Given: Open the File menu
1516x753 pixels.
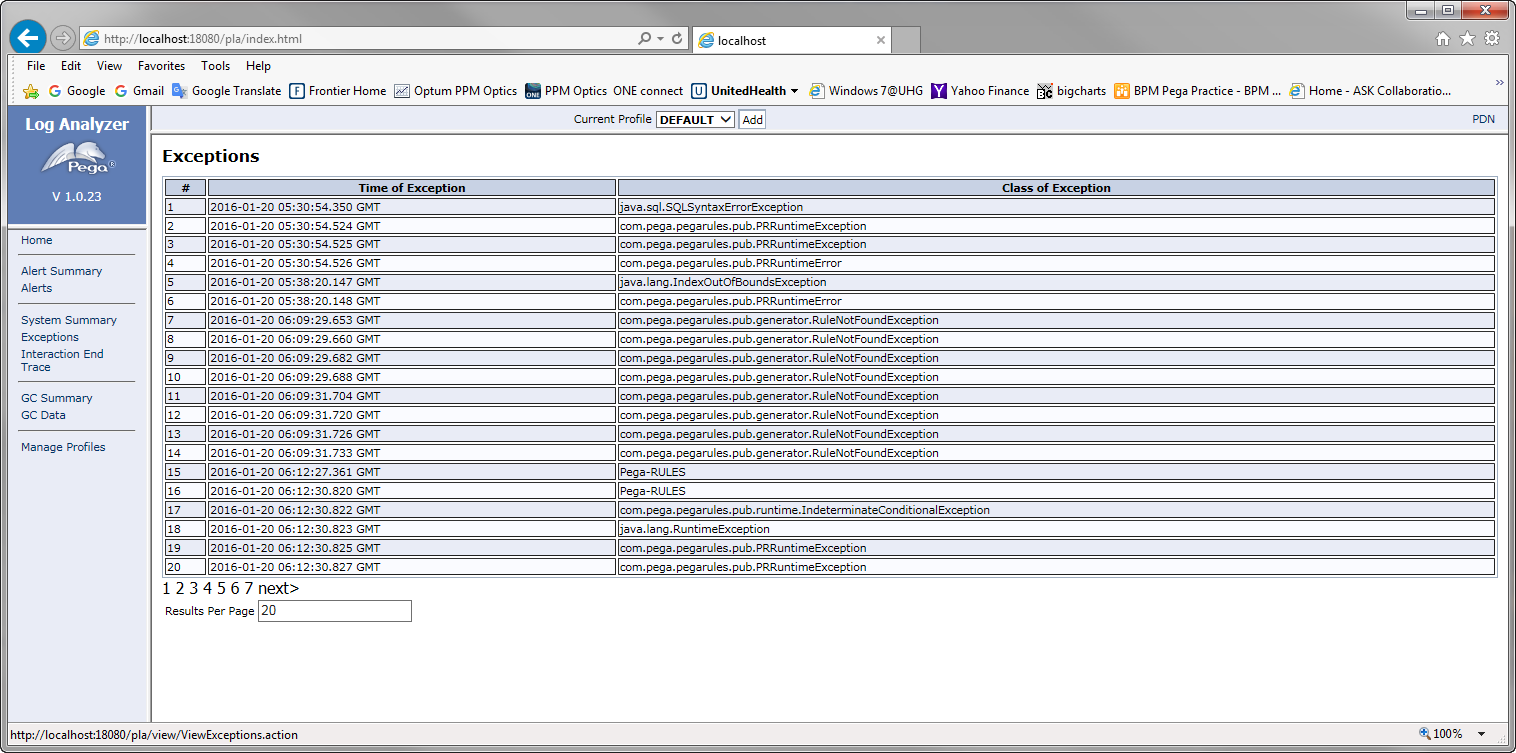Looking at the screenshot, I should [x=36, y=66].
